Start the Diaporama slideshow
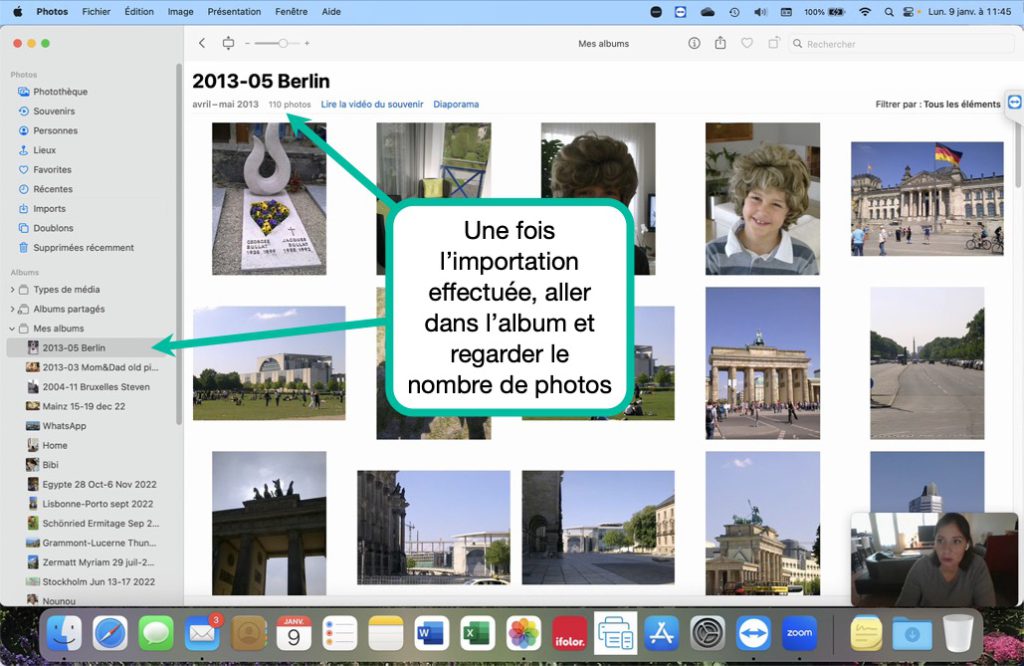This screenshot has width=1024, height=666. coord(456,104)
